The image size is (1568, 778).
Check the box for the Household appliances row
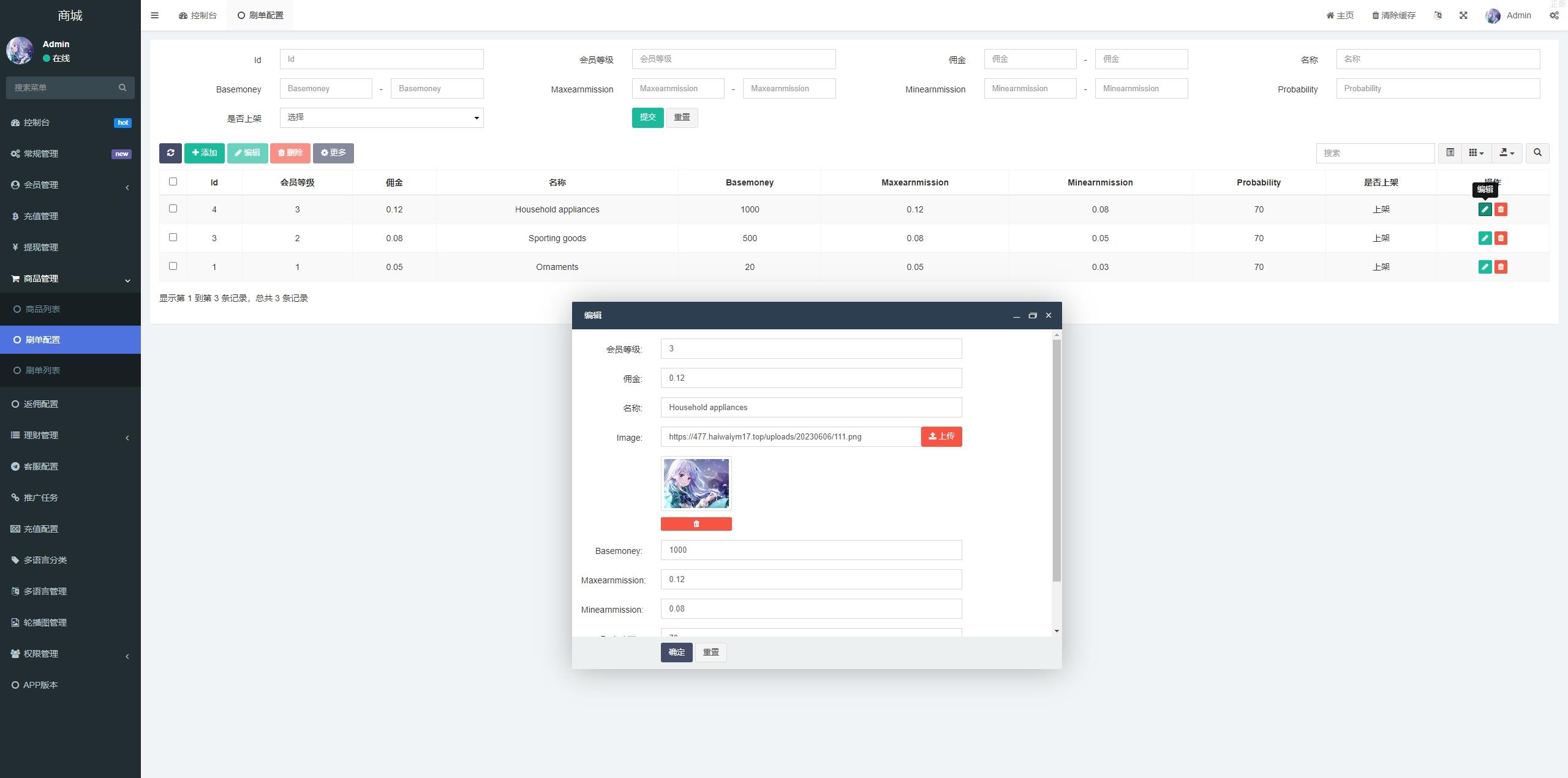(173, 209)
